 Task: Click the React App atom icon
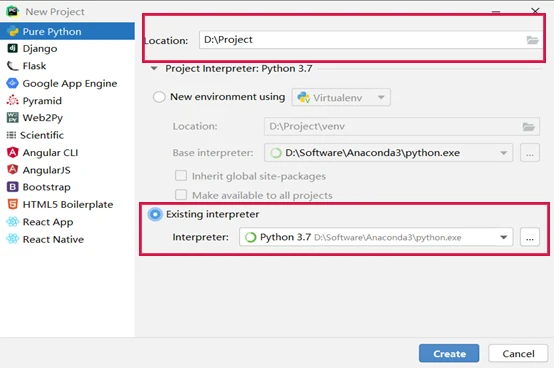pyautogui.click(x=12, y=222)
